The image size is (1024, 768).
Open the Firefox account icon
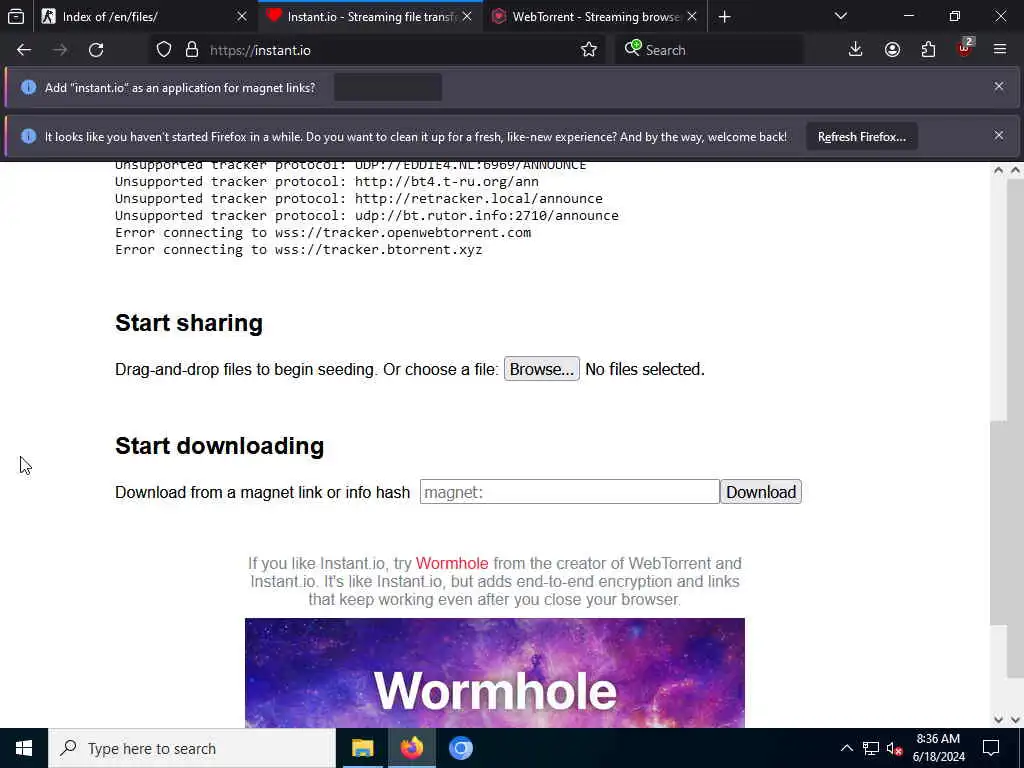(x=892, y=50)
